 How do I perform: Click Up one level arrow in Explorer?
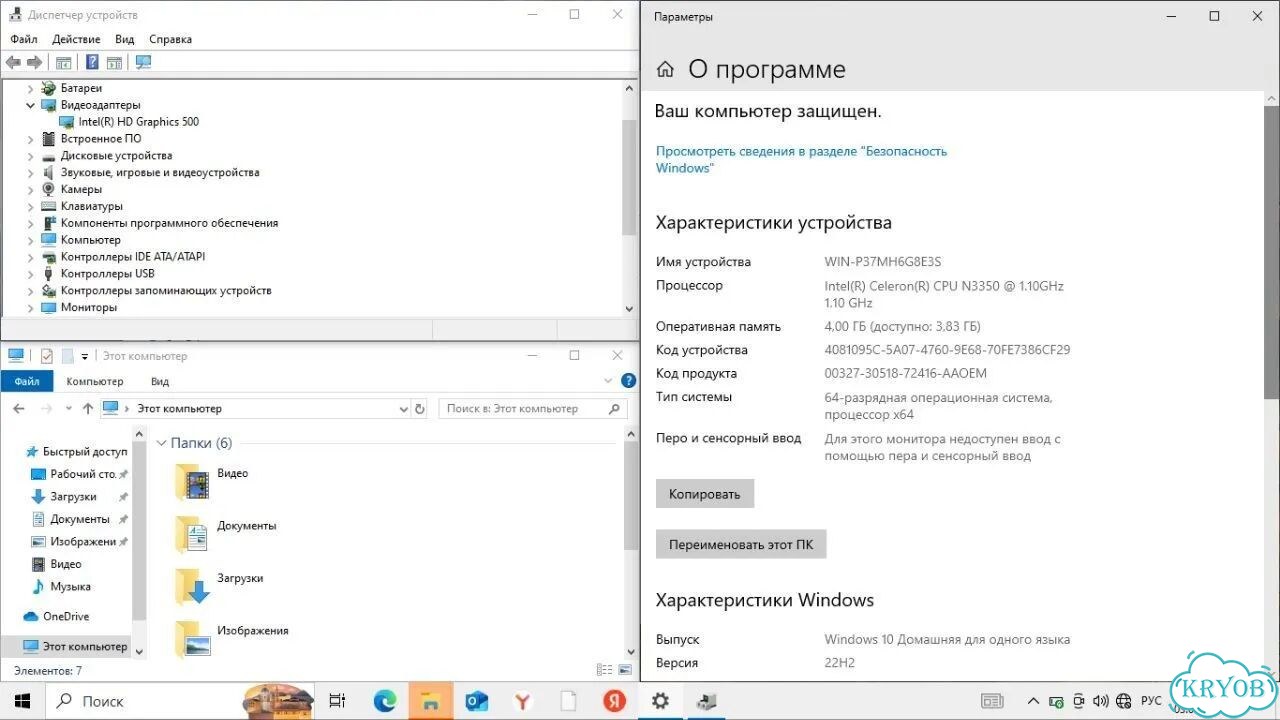[88, 409]
